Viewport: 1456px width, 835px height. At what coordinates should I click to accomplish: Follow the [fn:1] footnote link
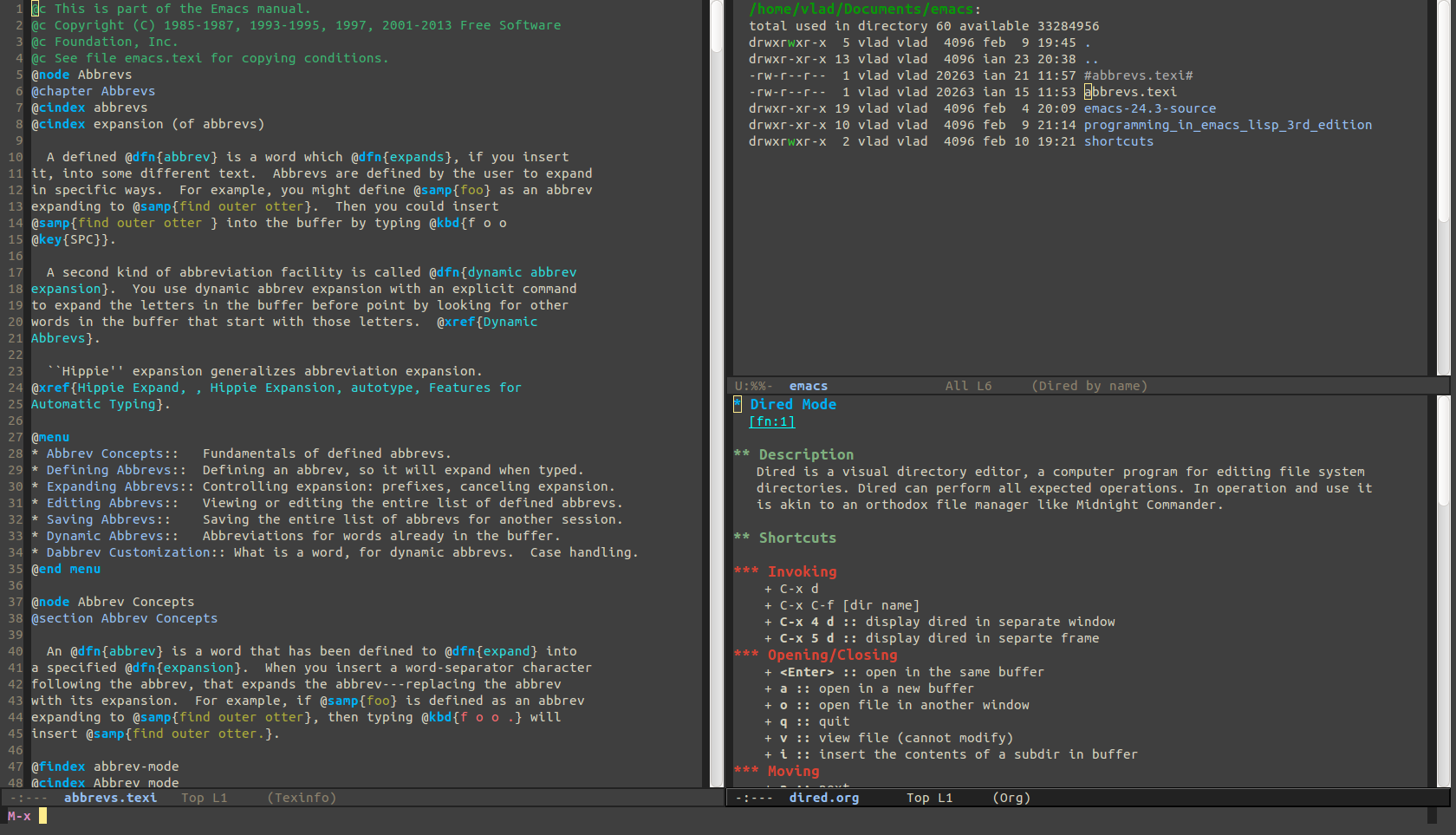pos(771,421)
